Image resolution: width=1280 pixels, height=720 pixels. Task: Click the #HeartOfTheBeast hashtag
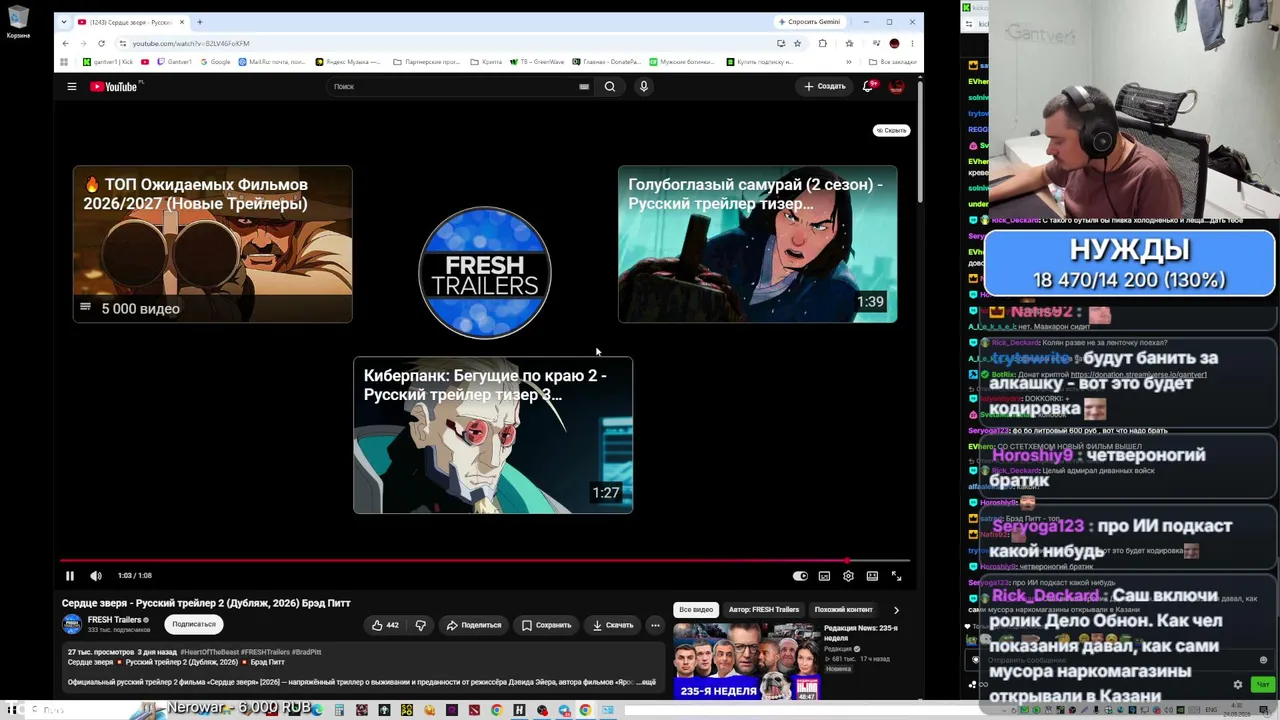(x=209, y=652)
